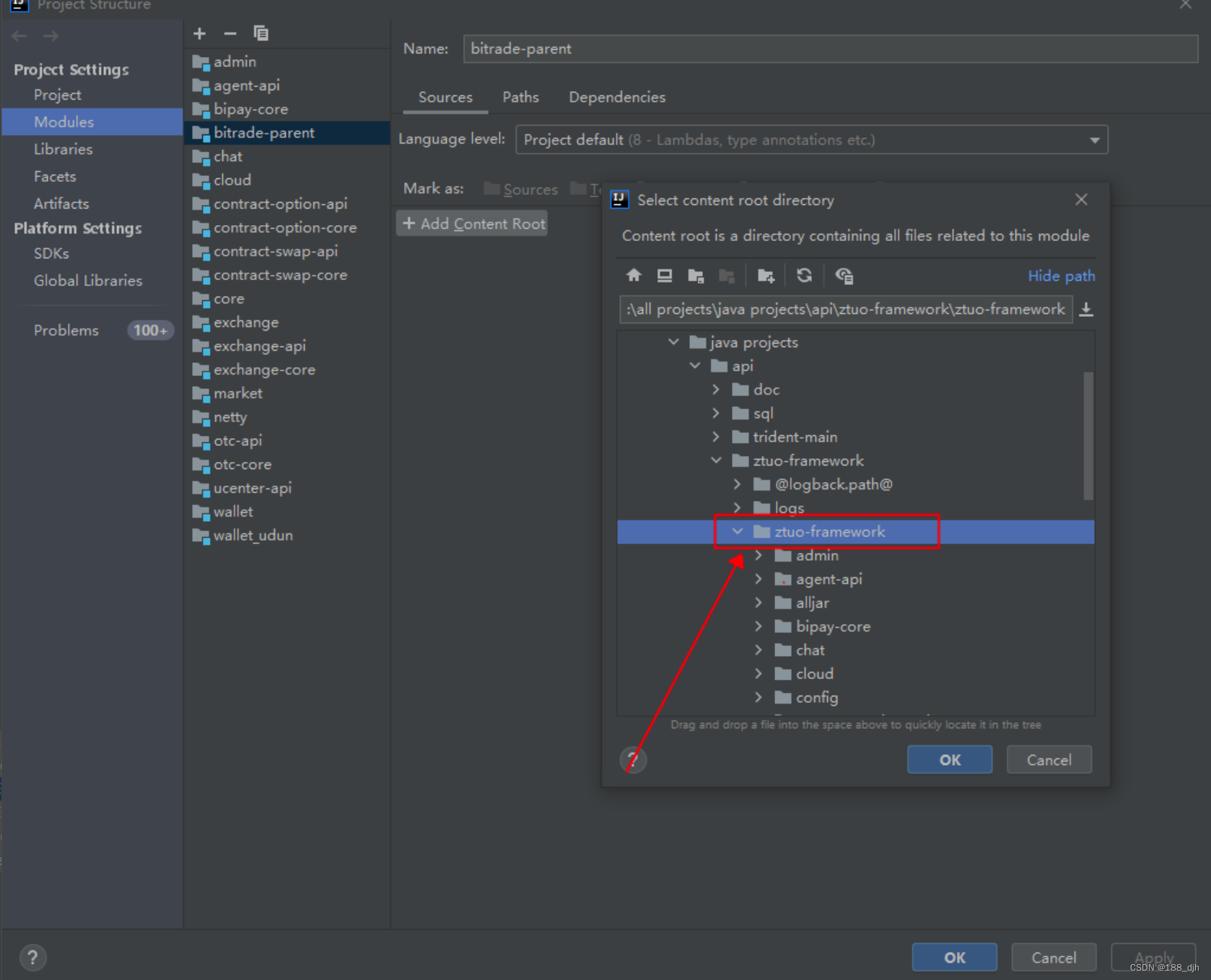The width and height of the screenshot is (1211, 980).
Task: Select the ucenter-api module
Action: tap(252, 488)
